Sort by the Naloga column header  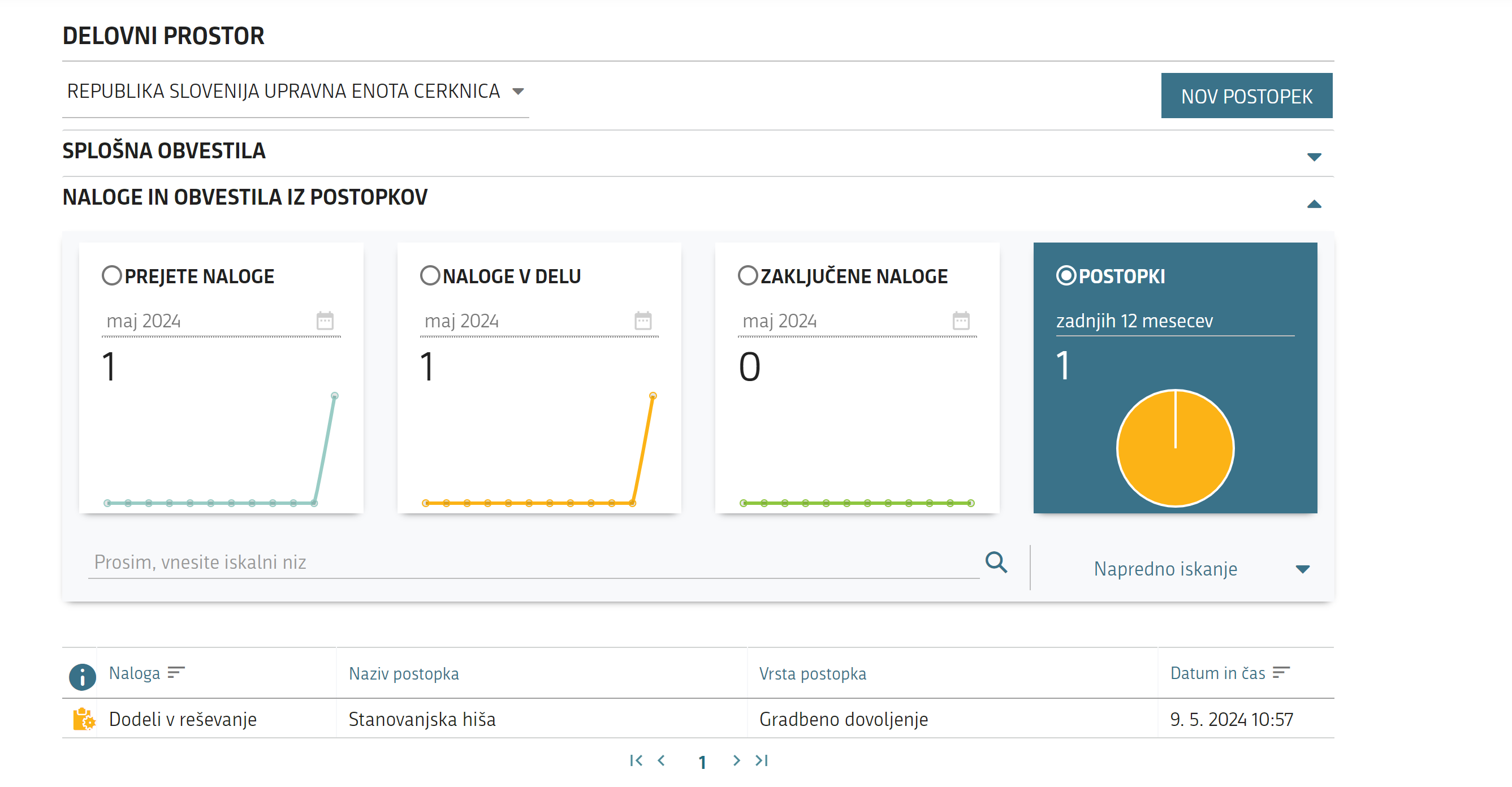pos(147,673)
